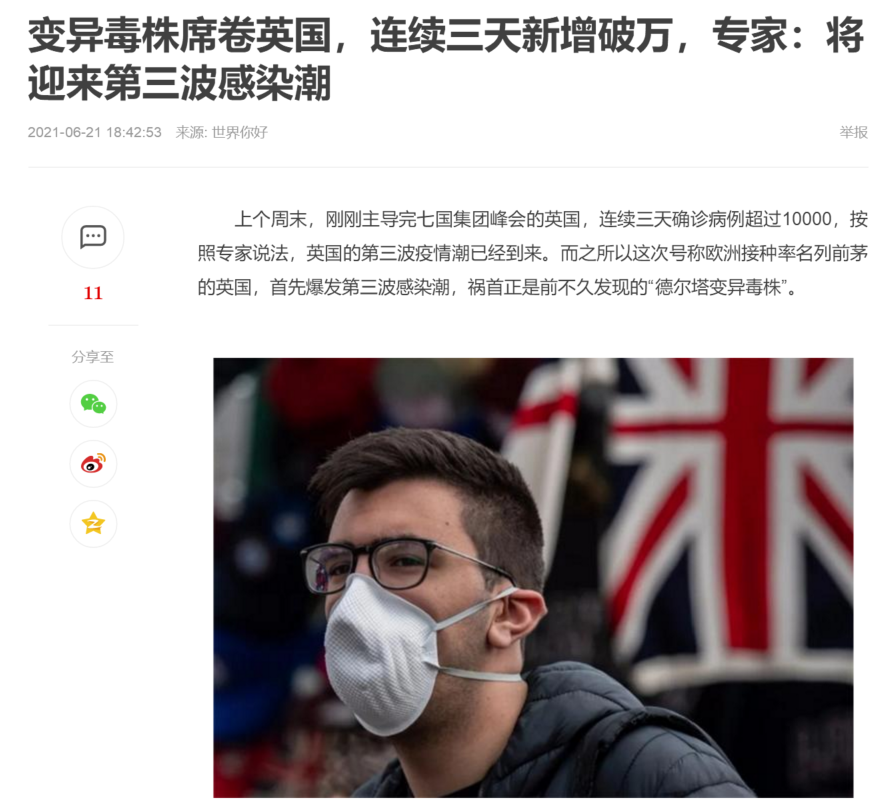Open comments via the speech bubble icon
887x802 pixels.
point(93,237)
